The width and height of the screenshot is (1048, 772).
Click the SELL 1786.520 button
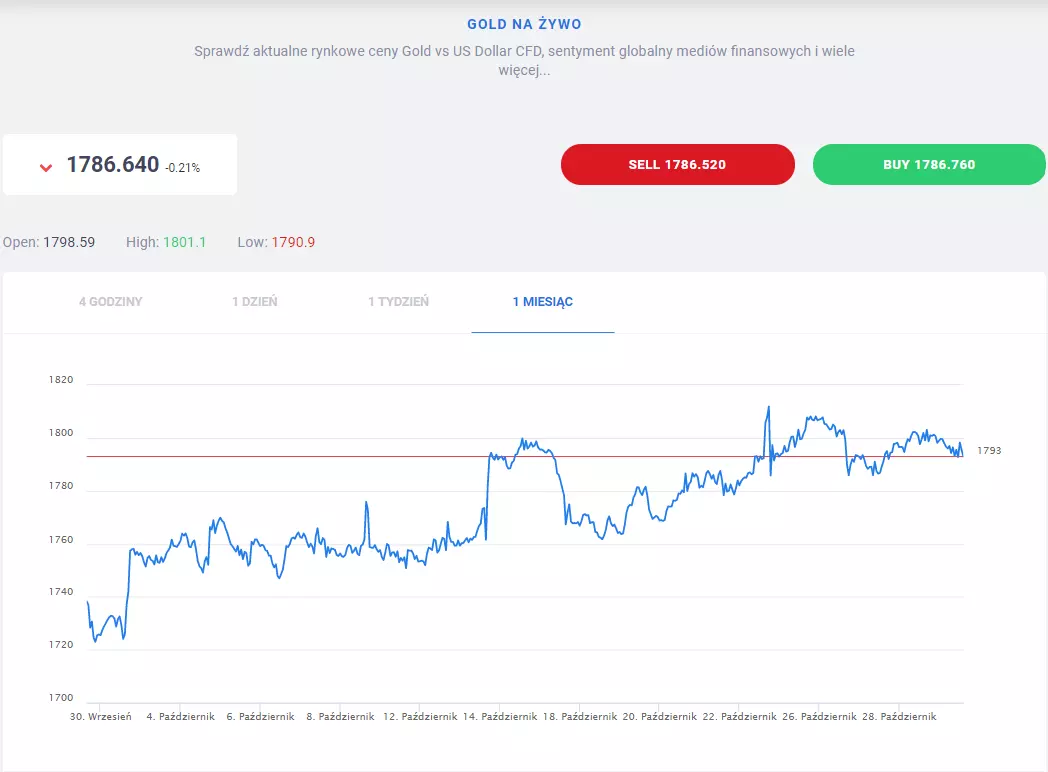[678, 164]
